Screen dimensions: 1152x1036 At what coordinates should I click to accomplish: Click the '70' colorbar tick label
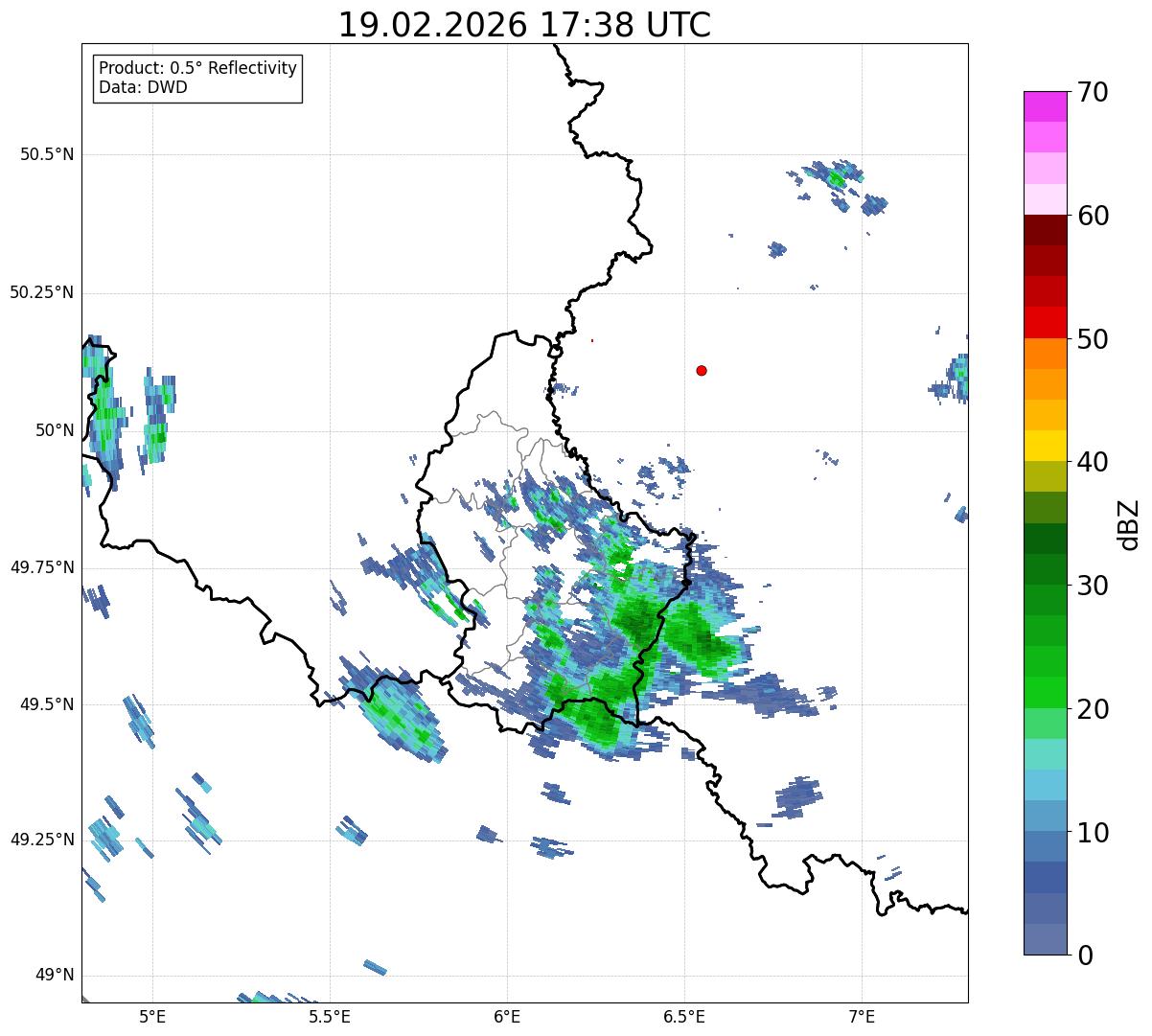[x=1093, y=92]
